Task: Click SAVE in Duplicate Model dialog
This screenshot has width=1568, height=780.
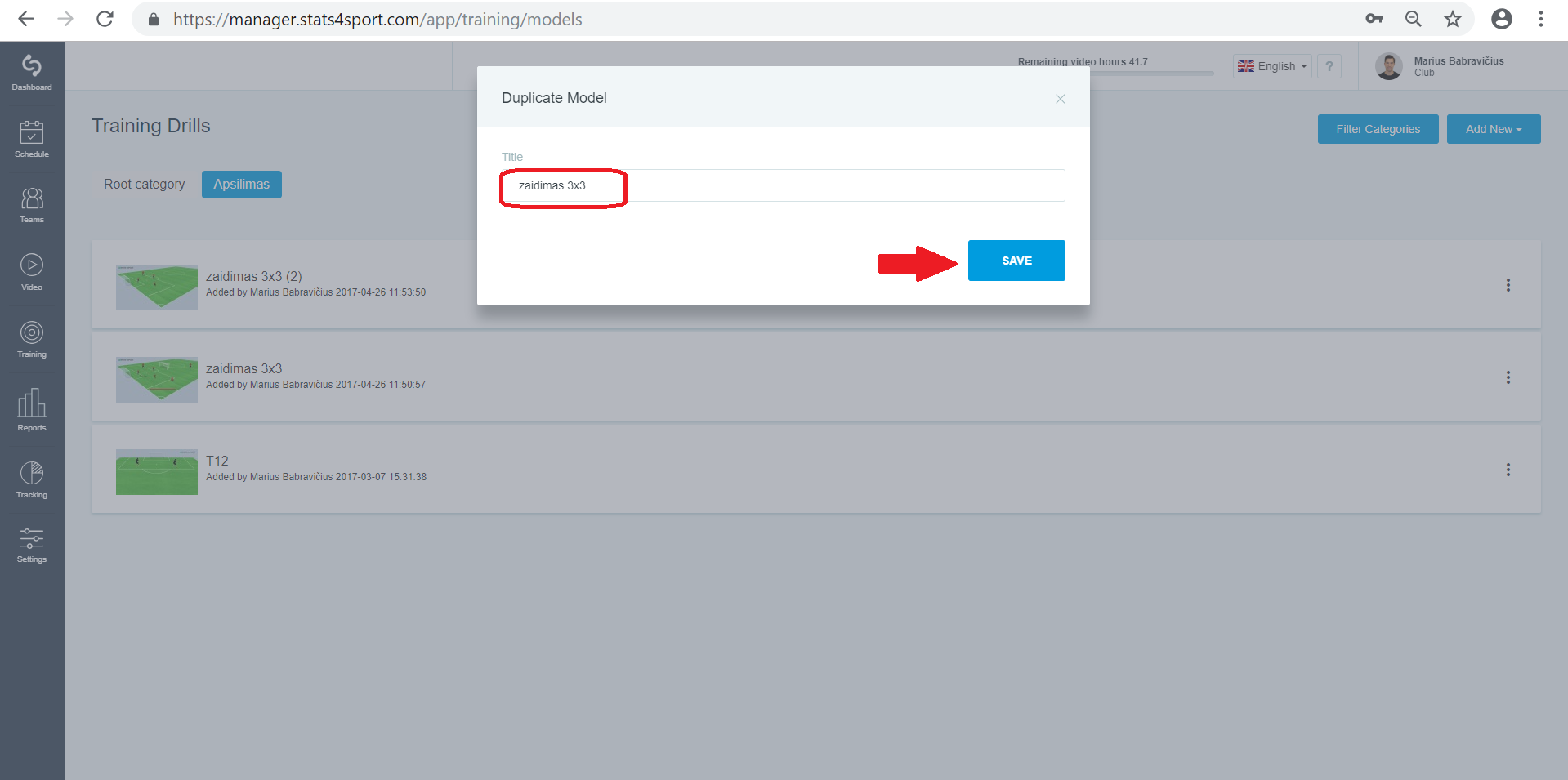Action: tap(1016, 261)
